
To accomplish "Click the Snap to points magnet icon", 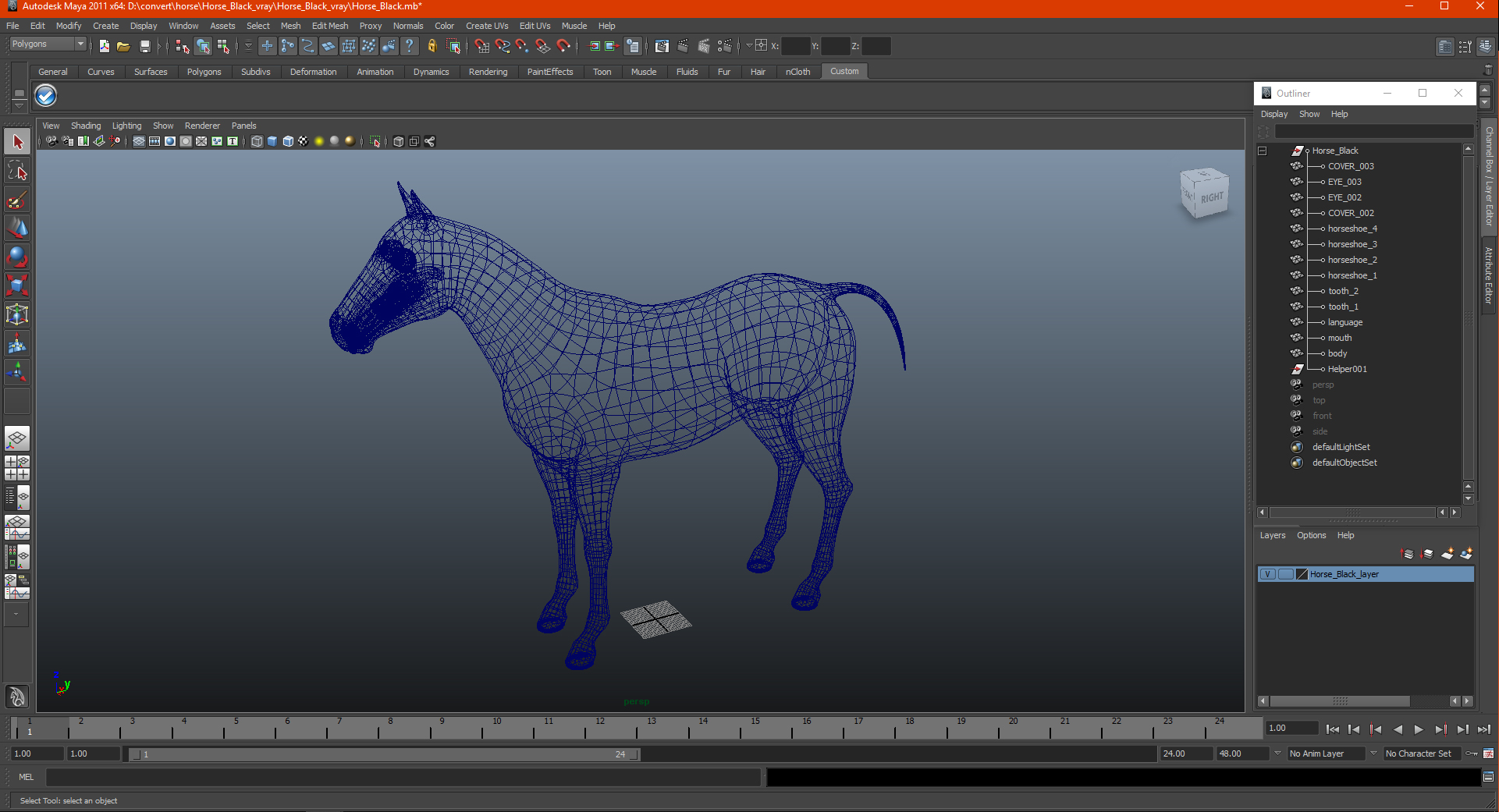I will 523,46.
